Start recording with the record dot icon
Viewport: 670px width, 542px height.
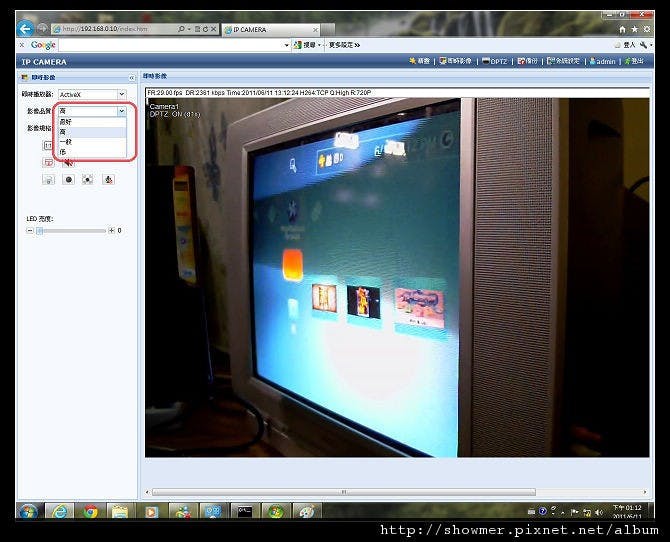(68, 180)
